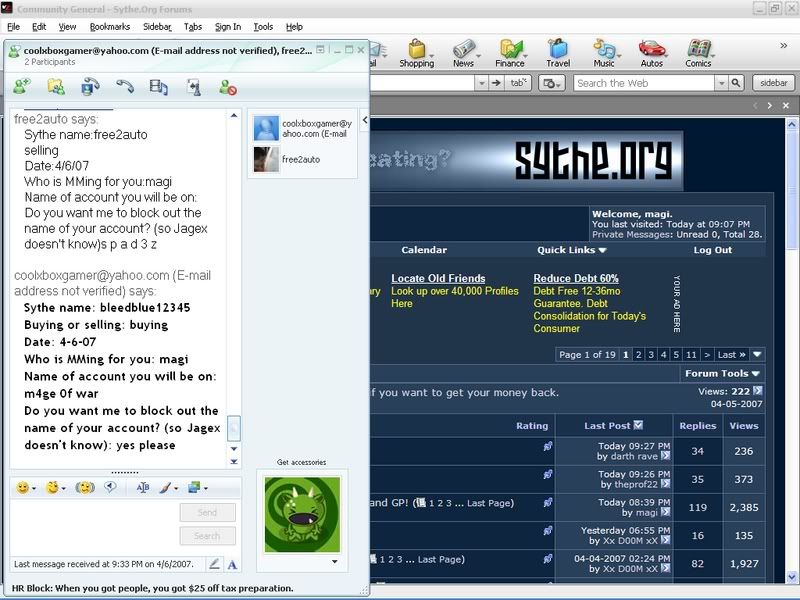Open Locate Old Friends ad link
800x600 pixels.
pos(438,279)
